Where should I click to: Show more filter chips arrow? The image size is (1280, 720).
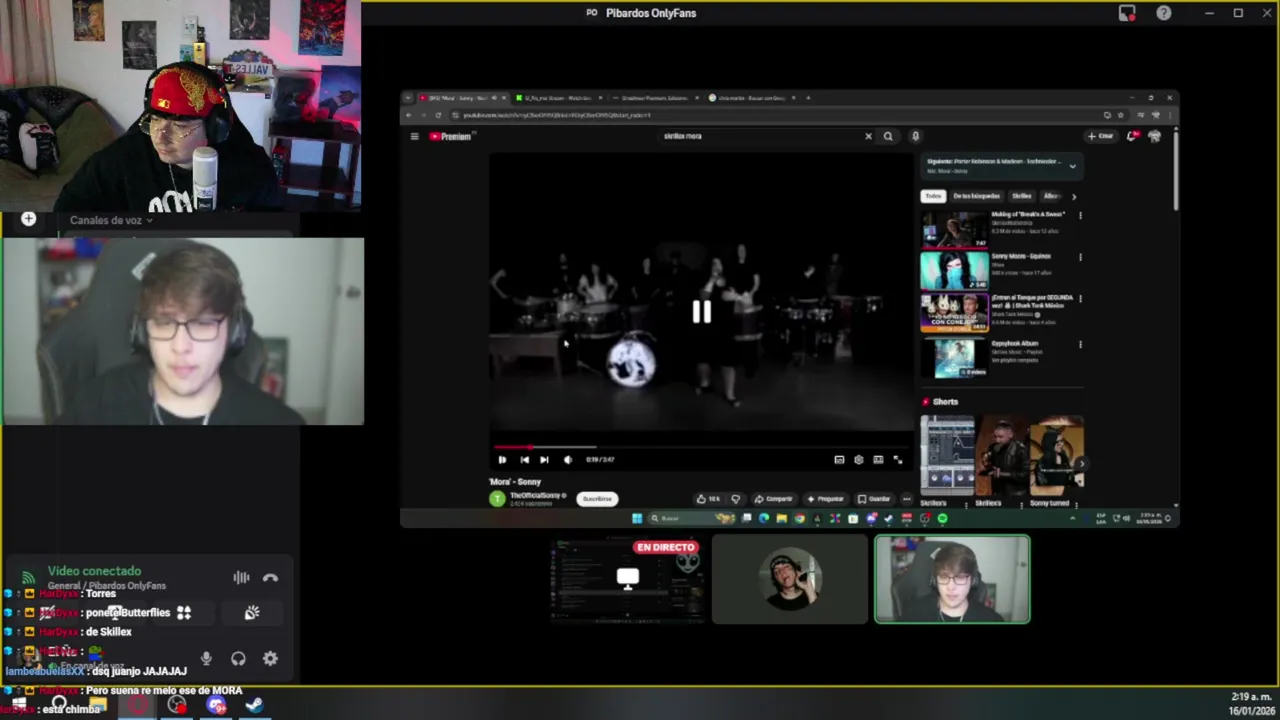[1074, 196]
